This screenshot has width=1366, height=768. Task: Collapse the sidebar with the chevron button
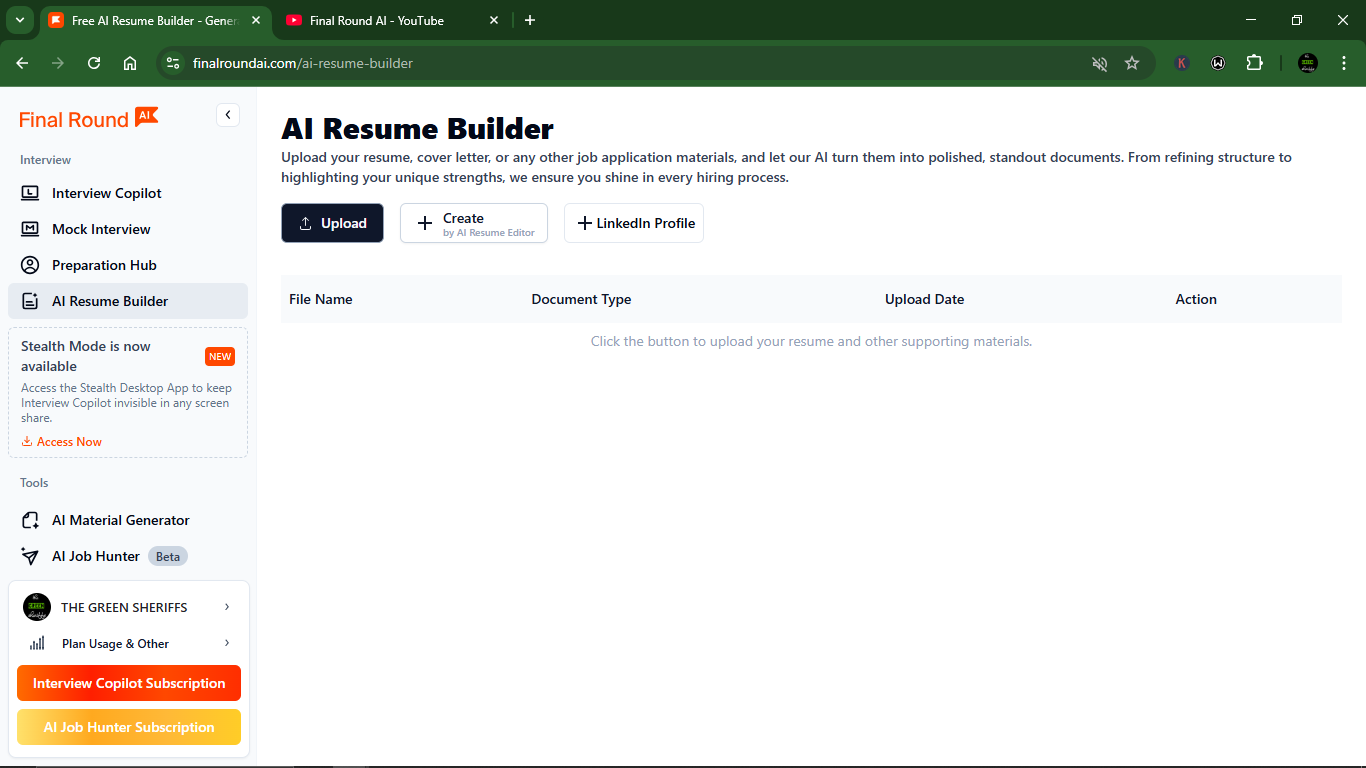228,115
